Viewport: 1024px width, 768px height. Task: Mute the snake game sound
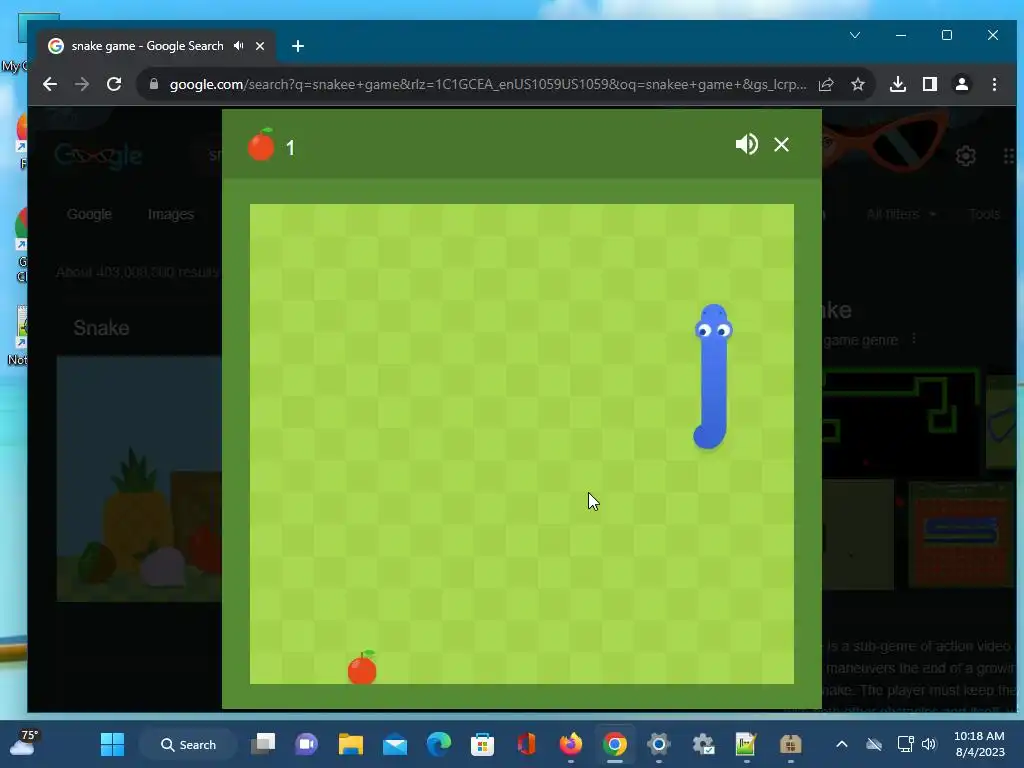(x=746, y=144)
